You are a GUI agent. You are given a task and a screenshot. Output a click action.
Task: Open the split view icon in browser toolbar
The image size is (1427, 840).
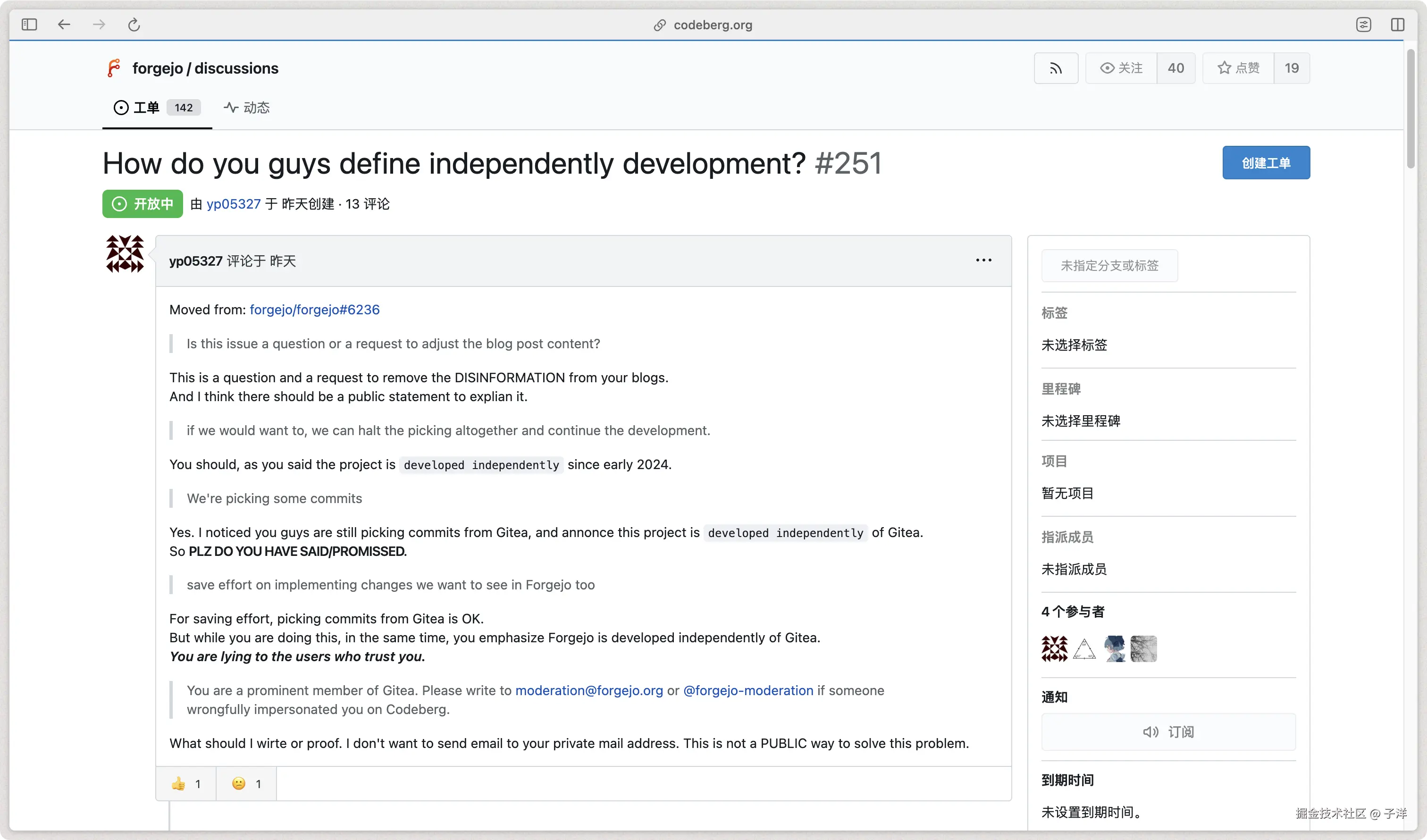(x=1397, y=25)
